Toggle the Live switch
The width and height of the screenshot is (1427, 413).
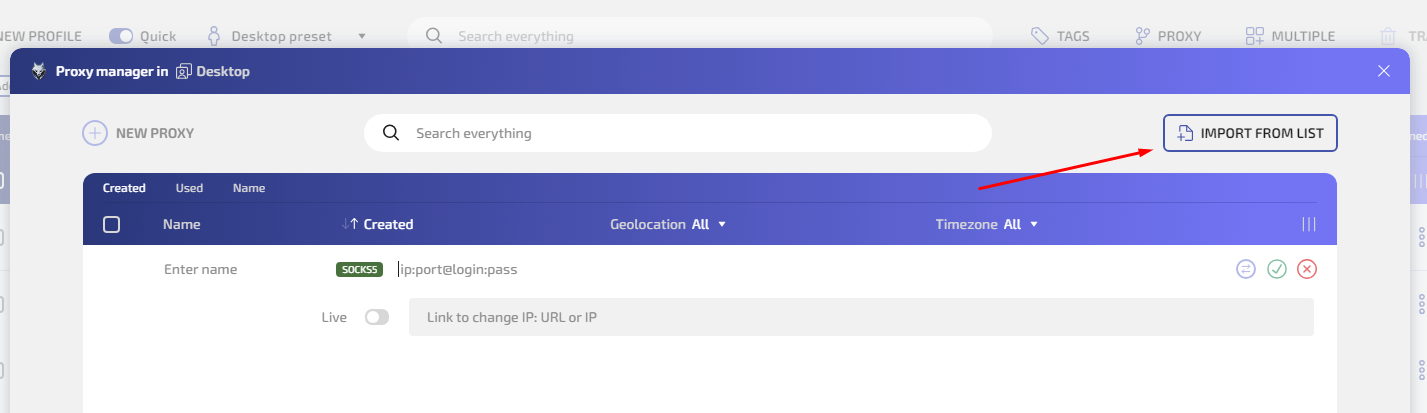point(377,317)
